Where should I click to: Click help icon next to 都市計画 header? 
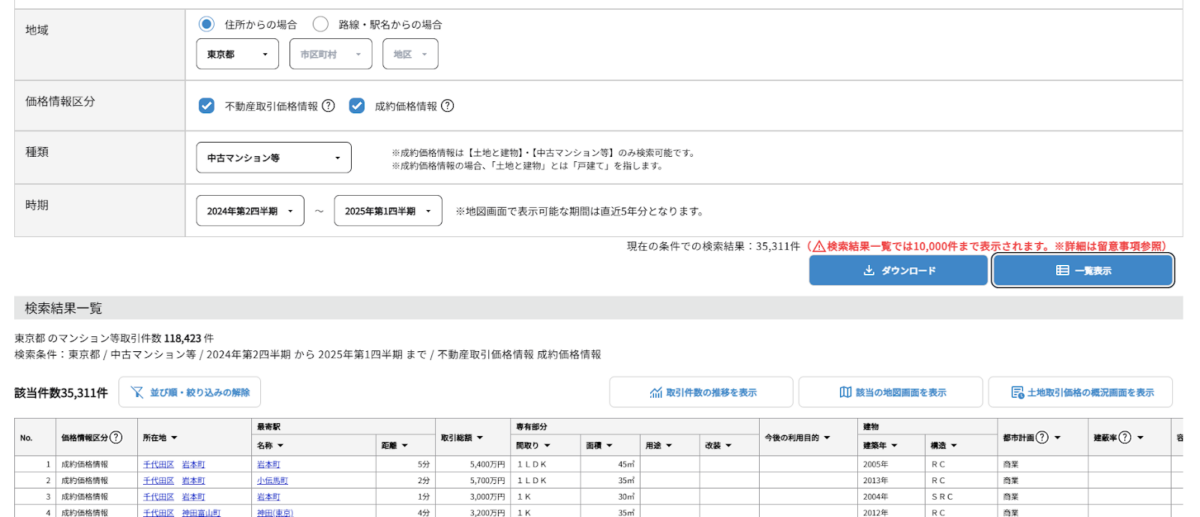[1042, 437]
